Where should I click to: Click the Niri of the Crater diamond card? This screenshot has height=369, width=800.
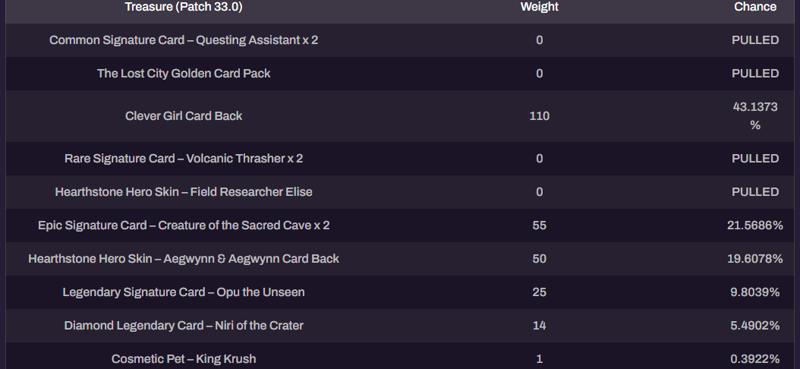pyautogui.click(x=184, y=326)
